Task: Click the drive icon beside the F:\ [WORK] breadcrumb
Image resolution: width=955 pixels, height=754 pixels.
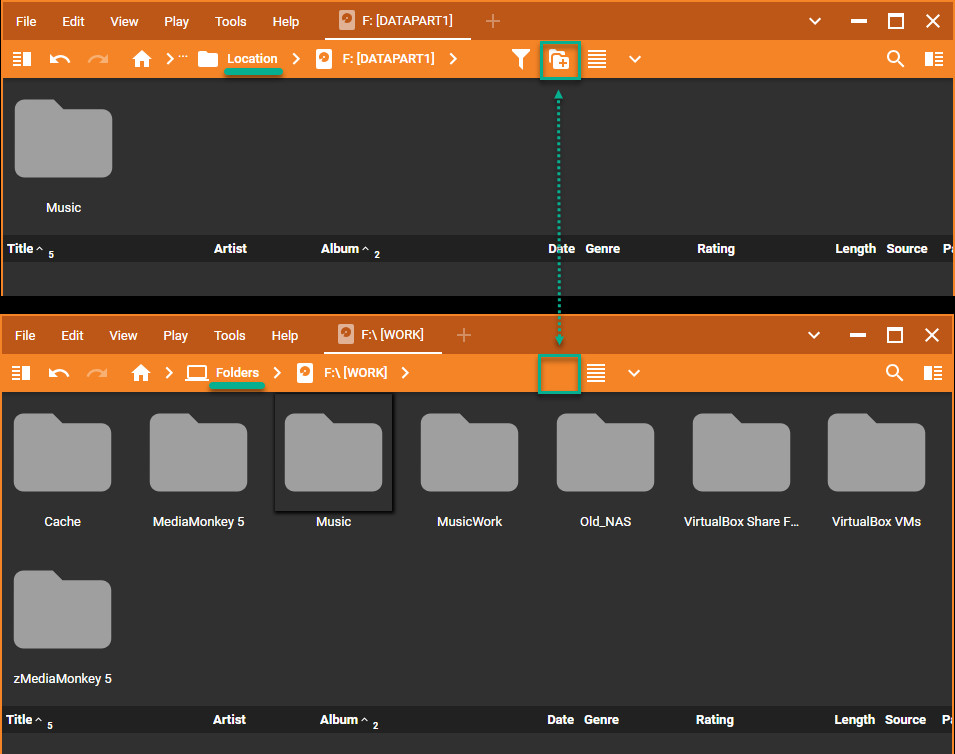Action: [305, 373]
